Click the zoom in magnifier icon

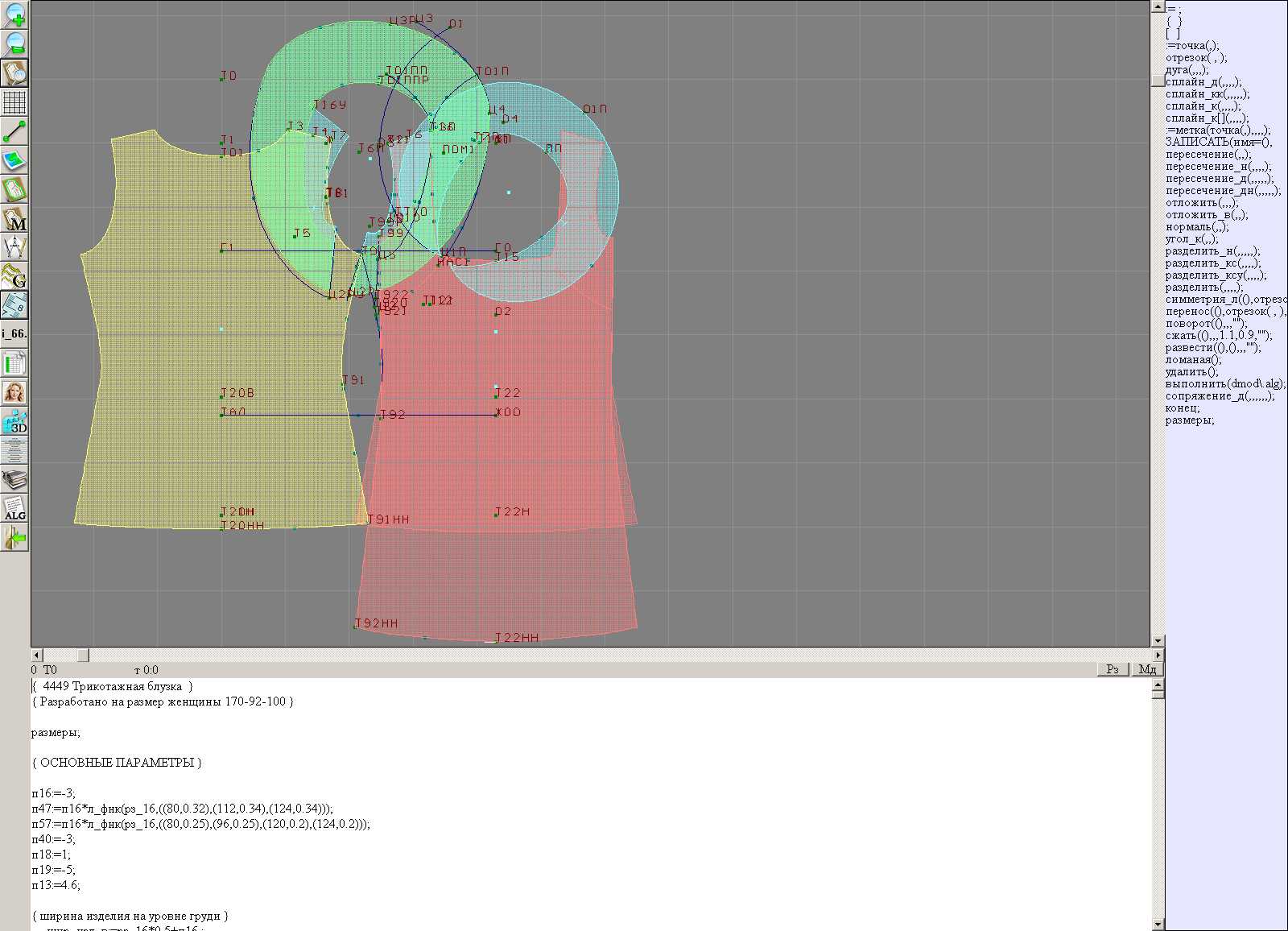point(14,14)
